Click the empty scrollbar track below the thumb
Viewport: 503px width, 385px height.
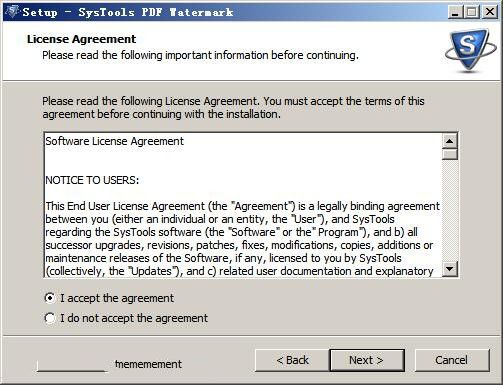pos(449,211)
